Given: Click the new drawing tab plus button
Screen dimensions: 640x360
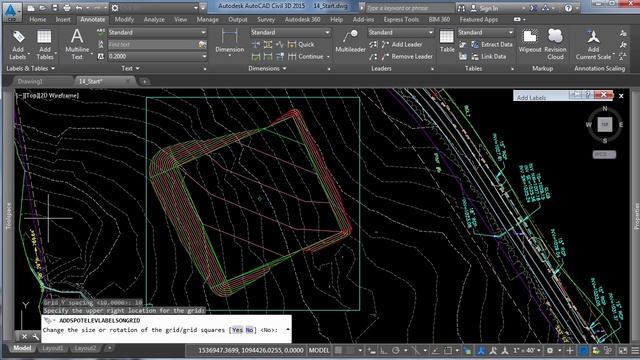Looking at the screenshot, I should point(144,82).
